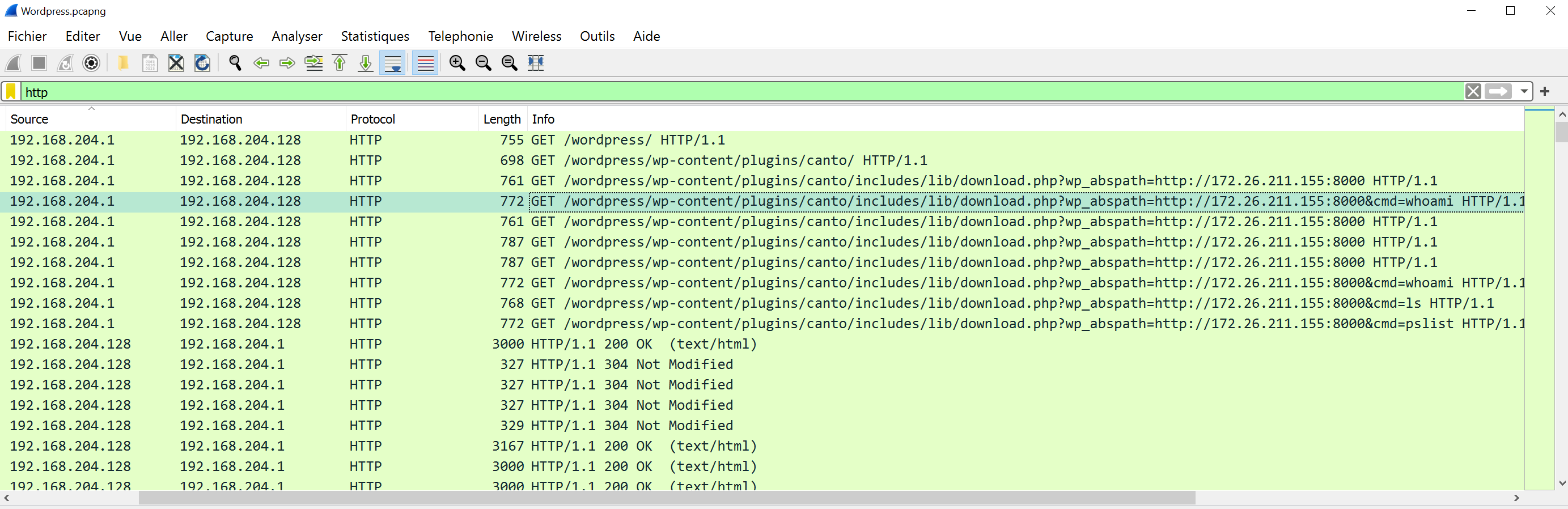Go to a specified packet

tap(313, 63)
